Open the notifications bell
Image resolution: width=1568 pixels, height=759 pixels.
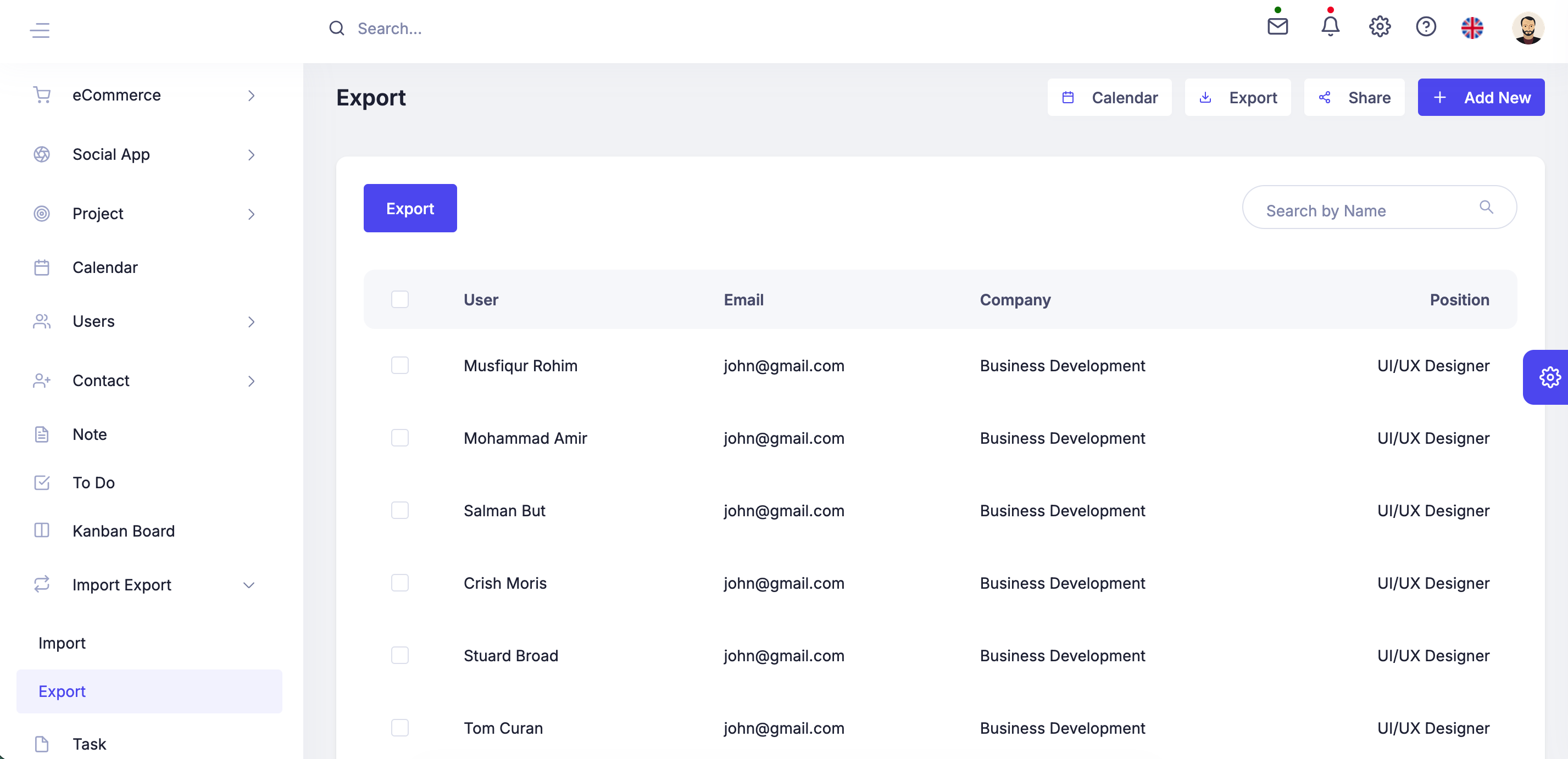pyautogui.click(x=1330, y=27)
